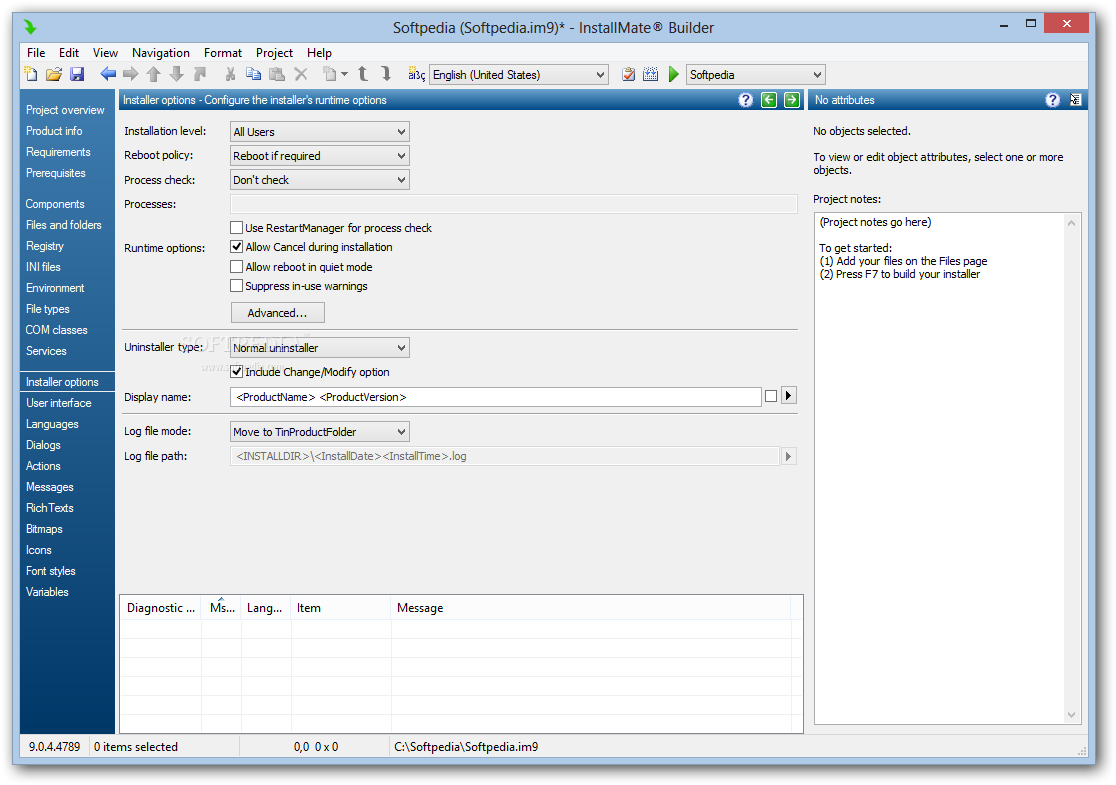
Task: Click the InstallMate green arrow app icon
Action: tap(30, 27)
